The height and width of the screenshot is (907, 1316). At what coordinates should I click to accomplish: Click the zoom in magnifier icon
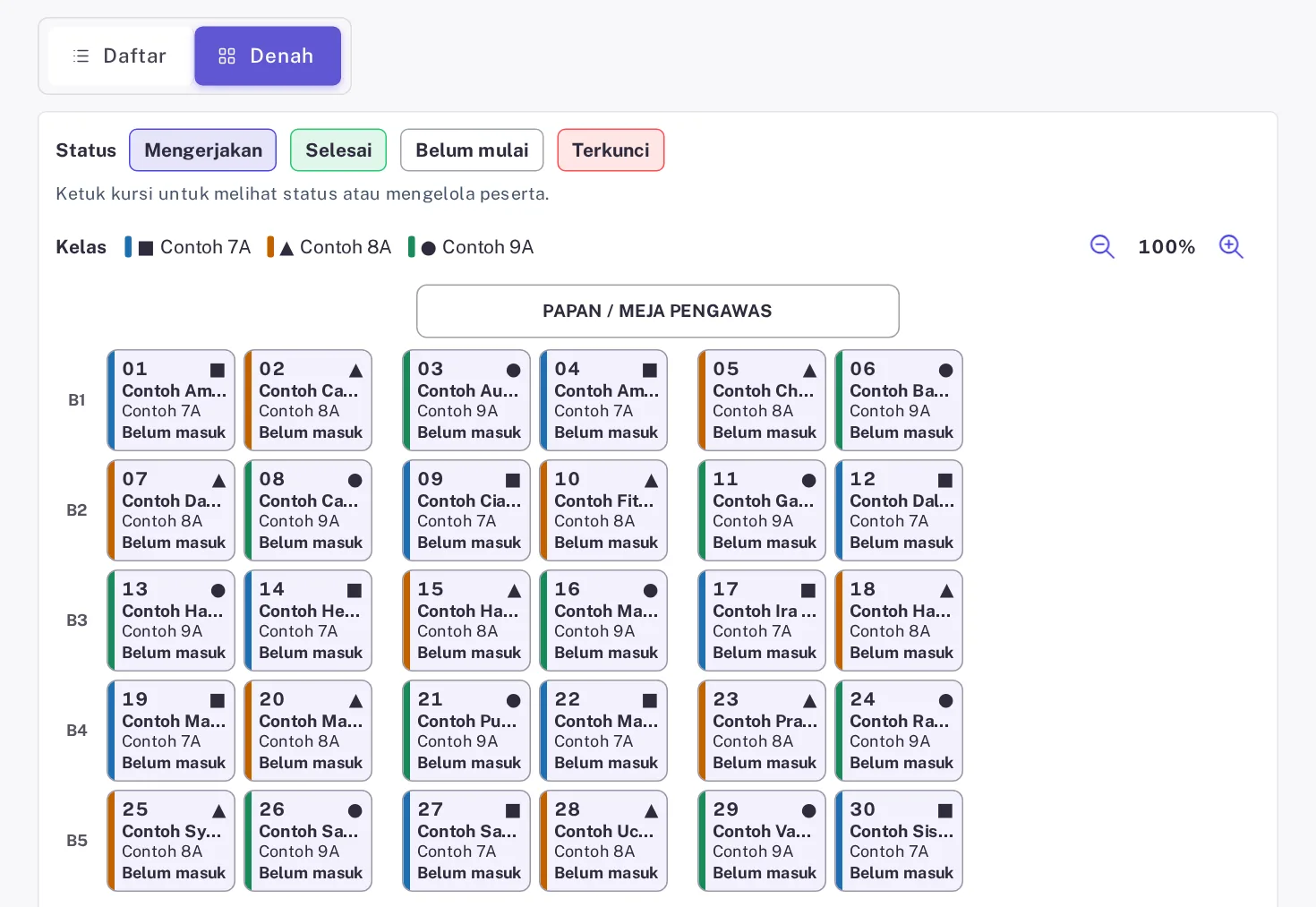[x=1232, y=246]
